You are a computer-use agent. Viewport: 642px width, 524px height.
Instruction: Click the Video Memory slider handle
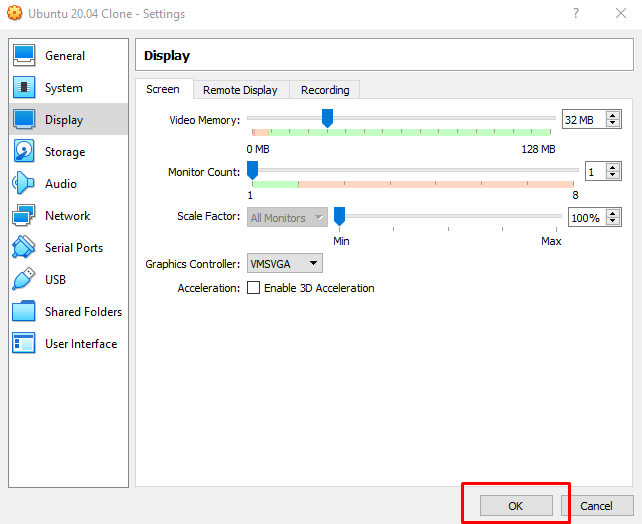coord(327,118)
